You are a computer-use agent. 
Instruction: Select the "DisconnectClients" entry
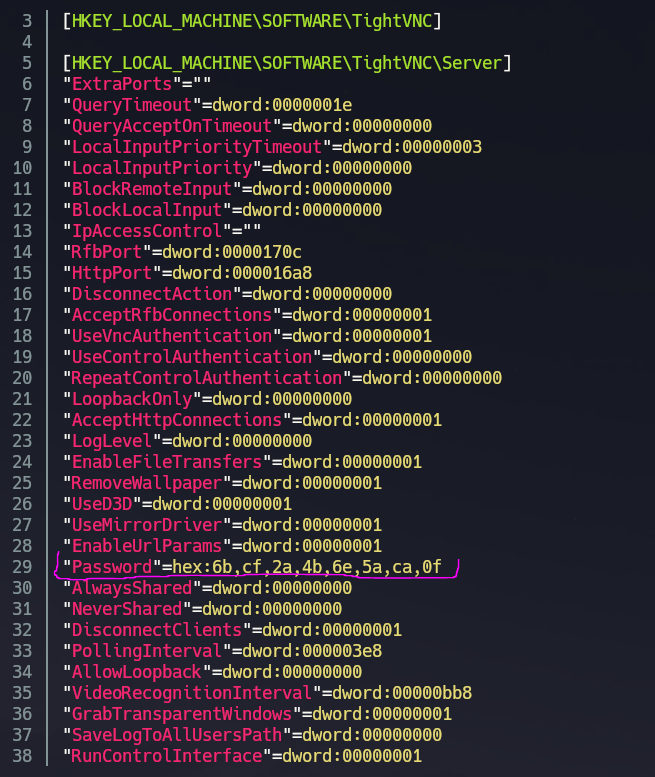(x=232, y=630)
